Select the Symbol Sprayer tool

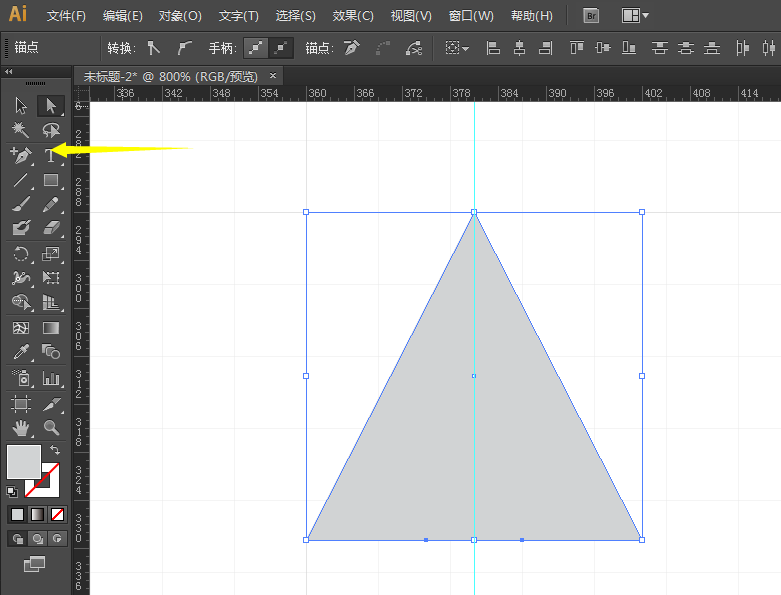click(x=21, y=378)
